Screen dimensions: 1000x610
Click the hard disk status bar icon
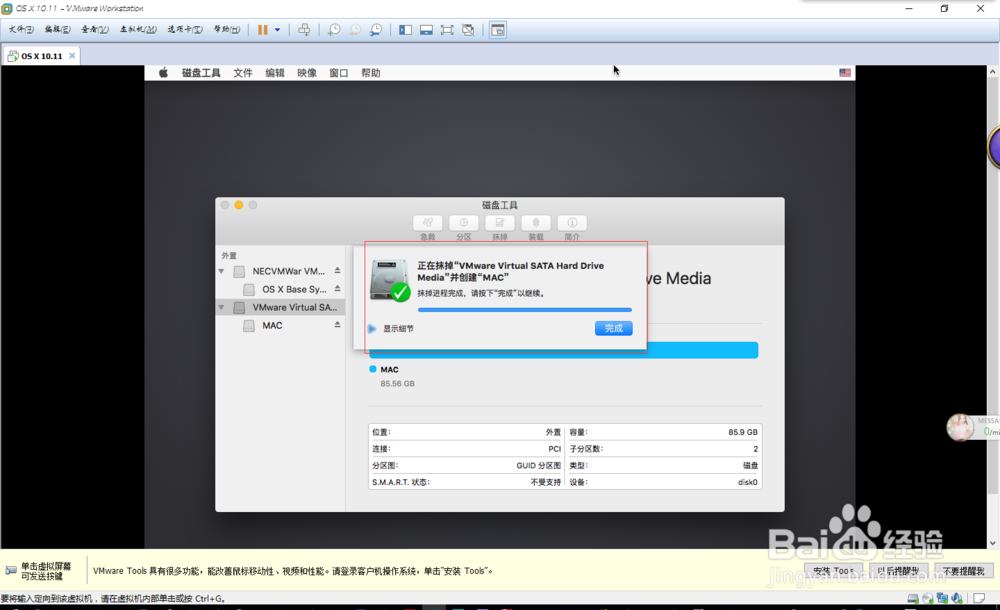[x=913, y=599]
